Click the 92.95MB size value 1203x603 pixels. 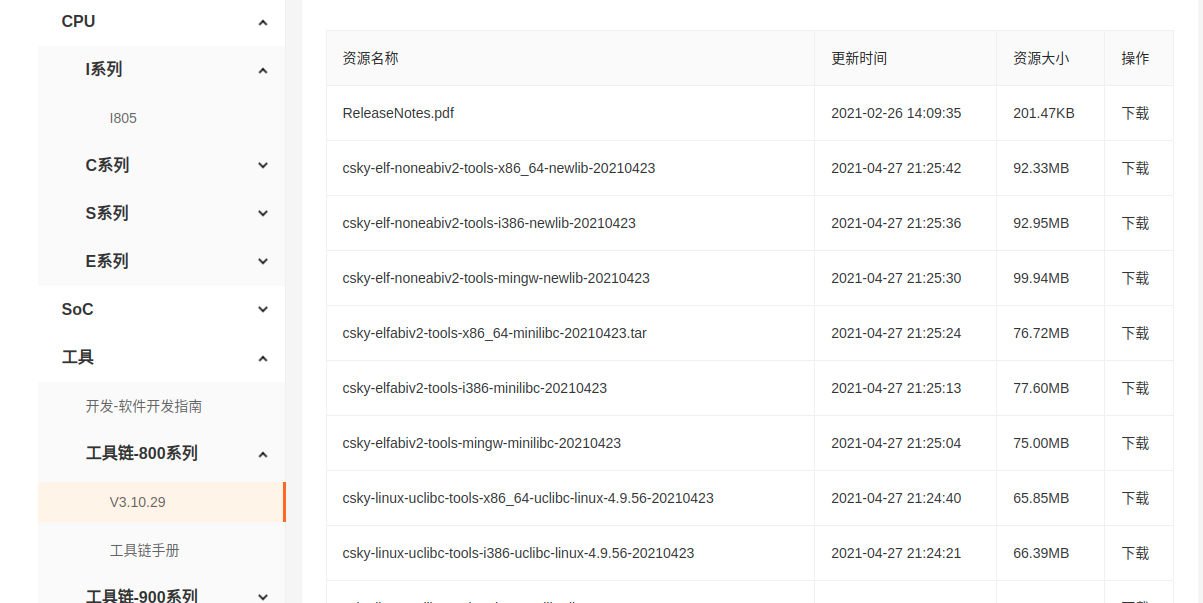pos(1041,223)
